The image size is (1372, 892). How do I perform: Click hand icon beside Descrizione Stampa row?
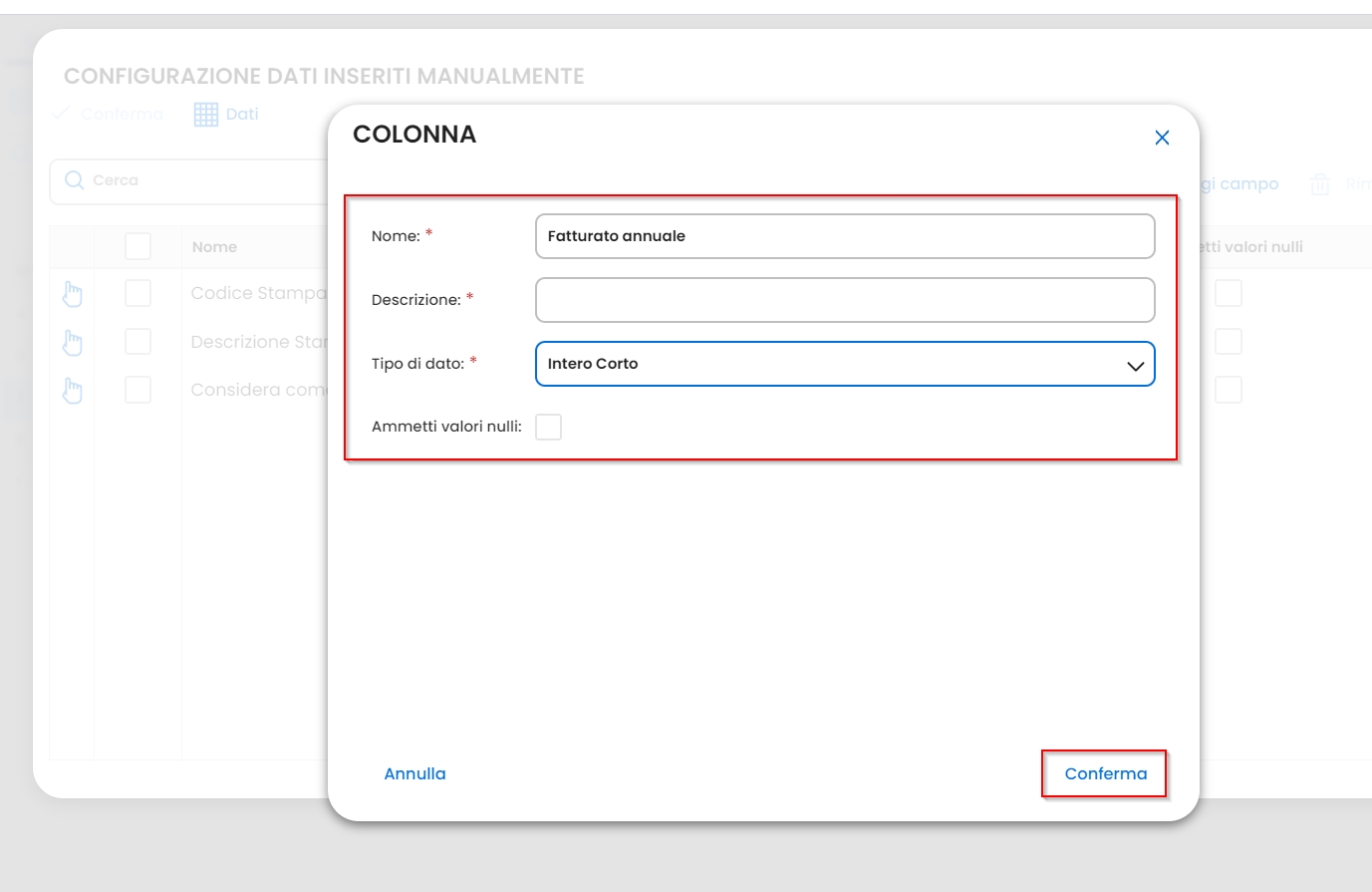click(73, 342)
